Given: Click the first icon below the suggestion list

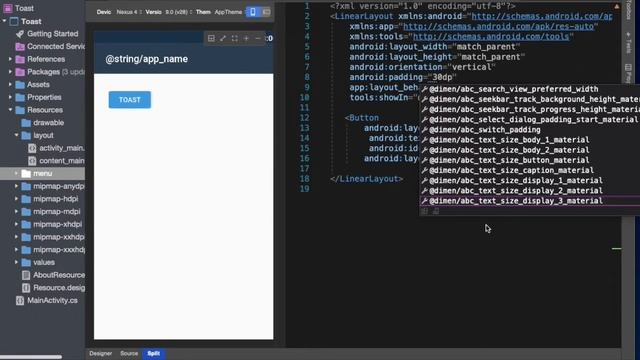Looking at the screenshot, I should (x=424, y=211).
